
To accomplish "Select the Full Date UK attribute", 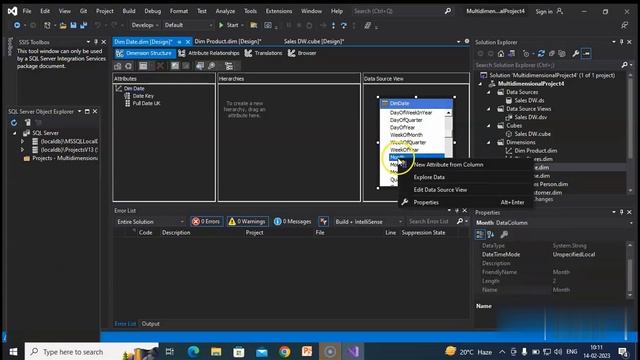I will coord(146,103).
